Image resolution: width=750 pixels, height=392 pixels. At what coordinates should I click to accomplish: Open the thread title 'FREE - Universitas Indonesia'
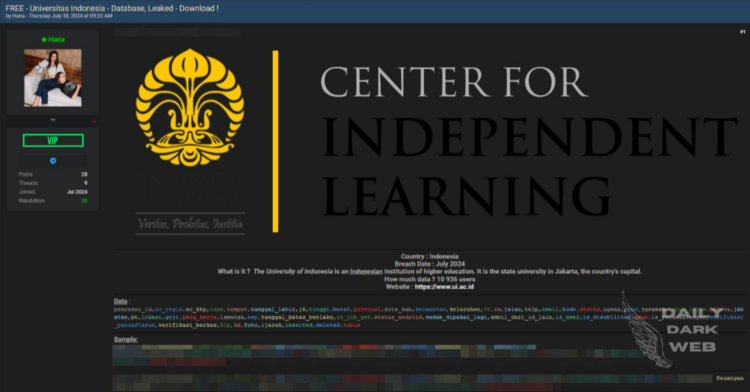112,8
